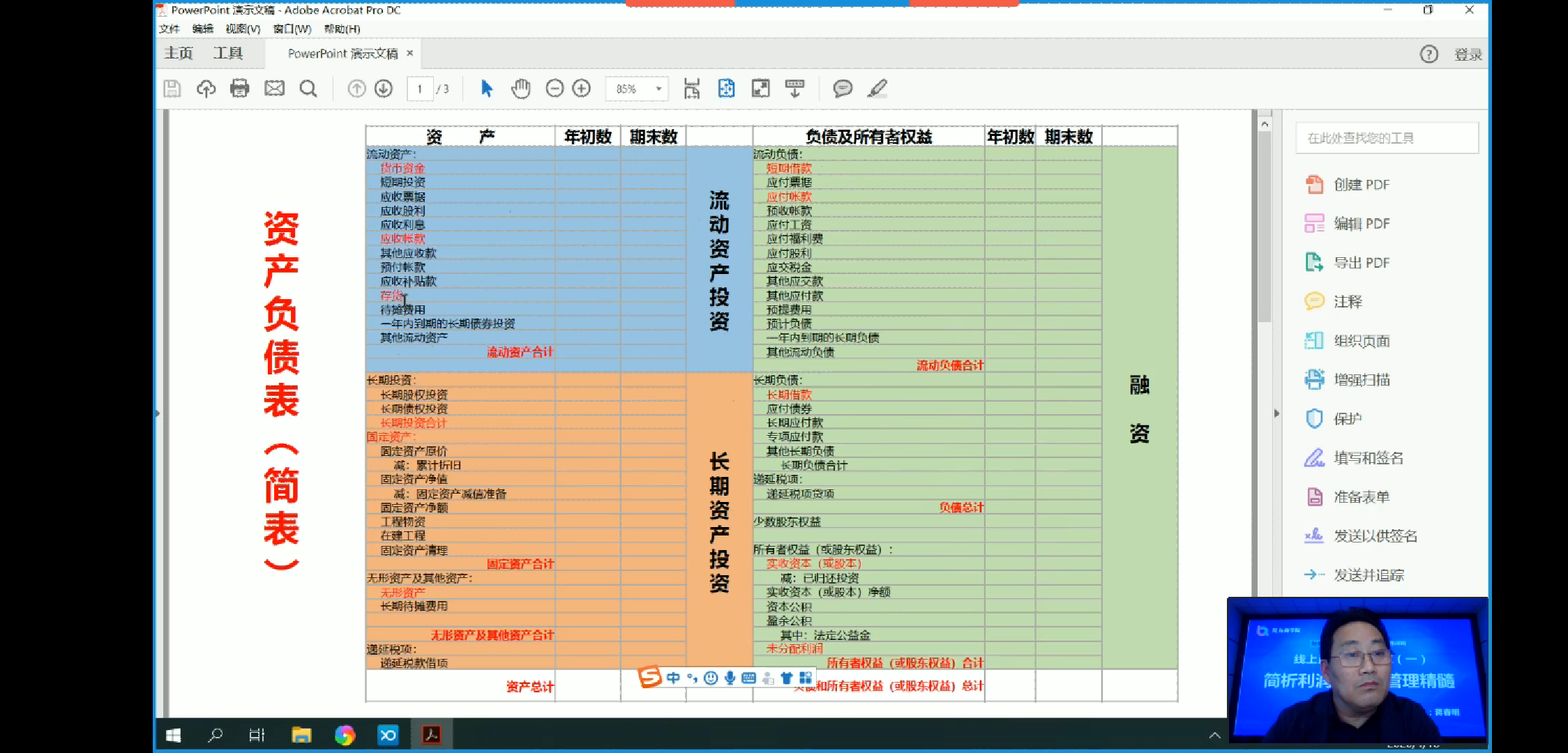Open 编辑 PDF tool

click(x=1348, y=224)
